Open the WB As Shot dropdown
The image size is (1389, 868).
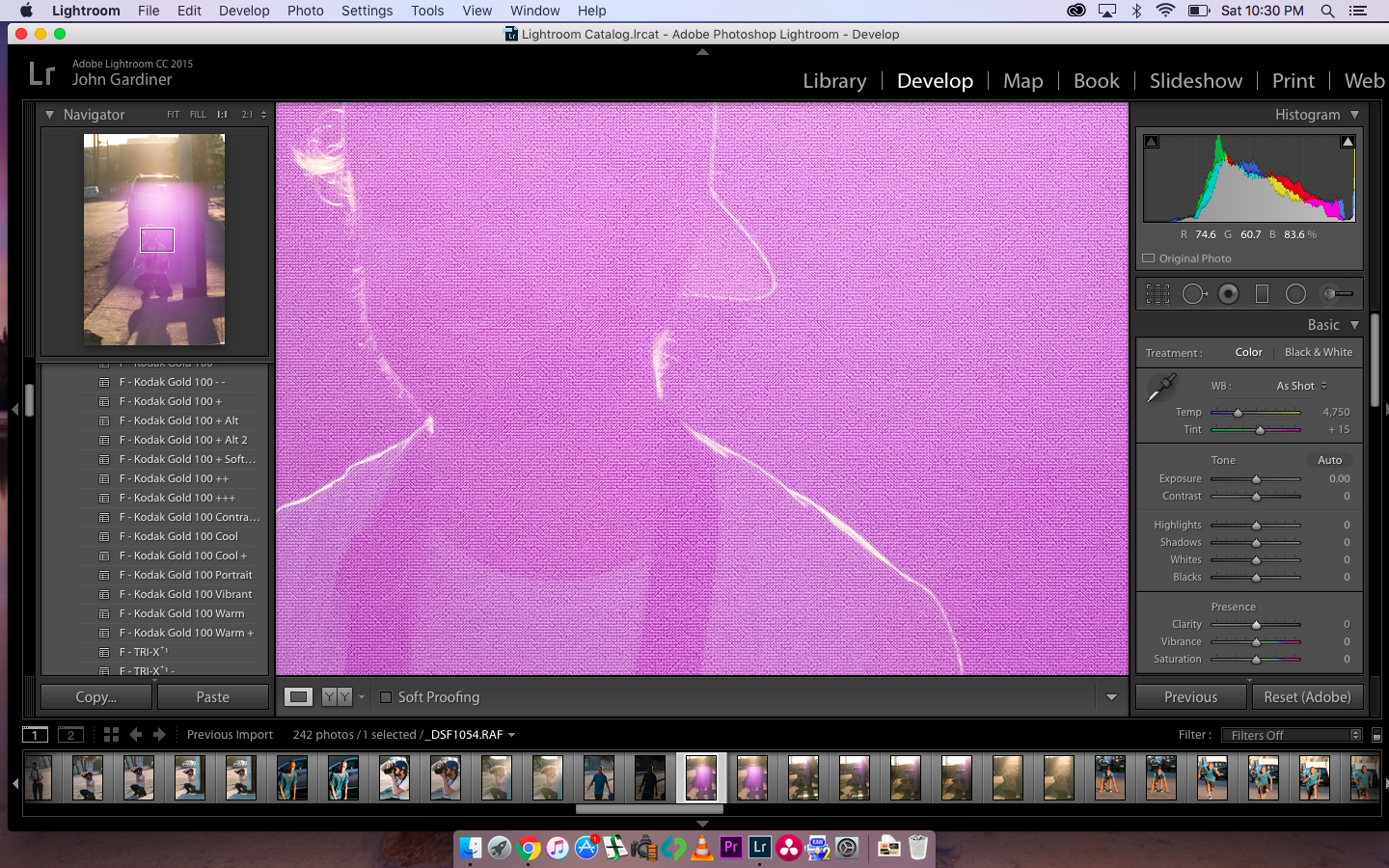point(1301,386)
